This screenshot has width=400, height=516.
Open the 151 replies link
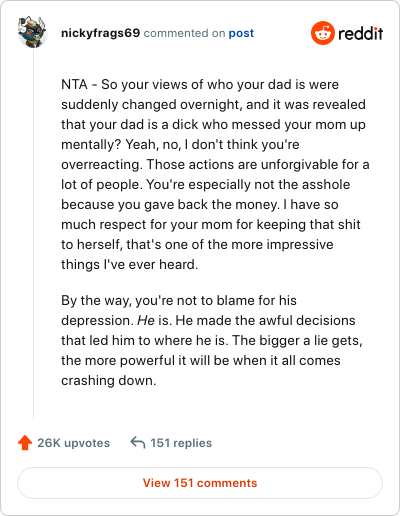181,443
